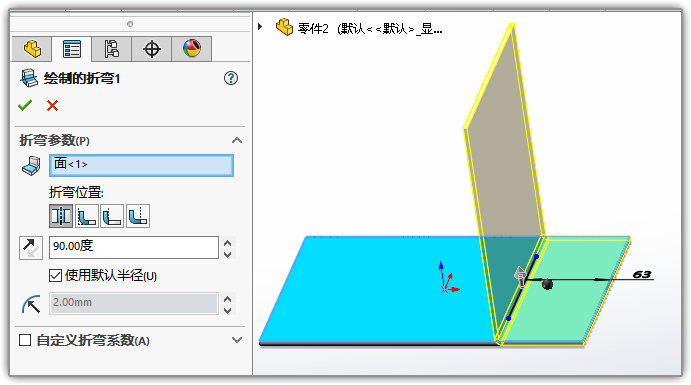This screenshot has height=385, width=691.
Task: Click the 90.00度 bend angle field
Action: tap(134, 247)
